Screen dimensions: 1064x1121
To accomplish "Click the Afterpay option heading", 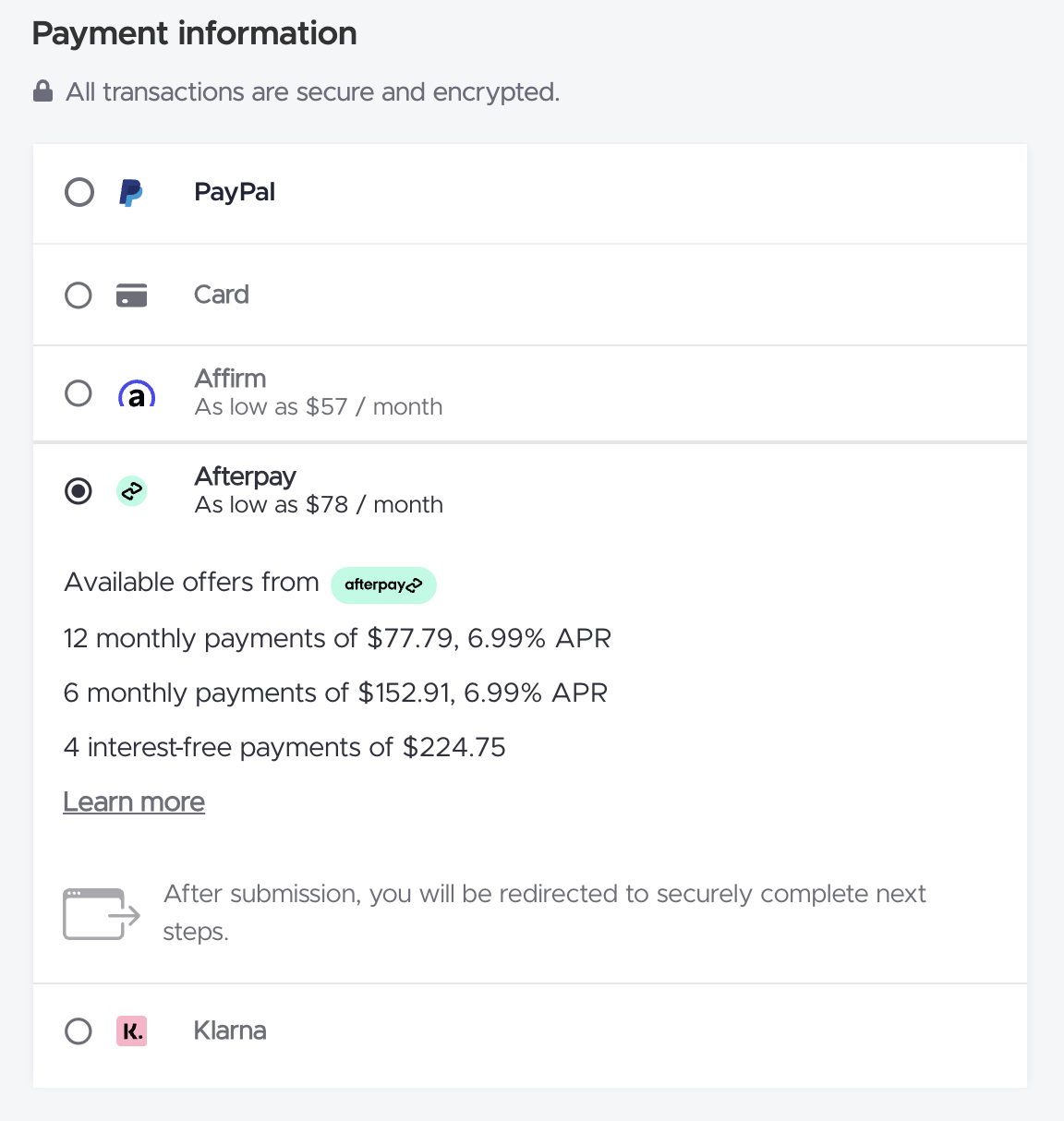I will [245, 476].
